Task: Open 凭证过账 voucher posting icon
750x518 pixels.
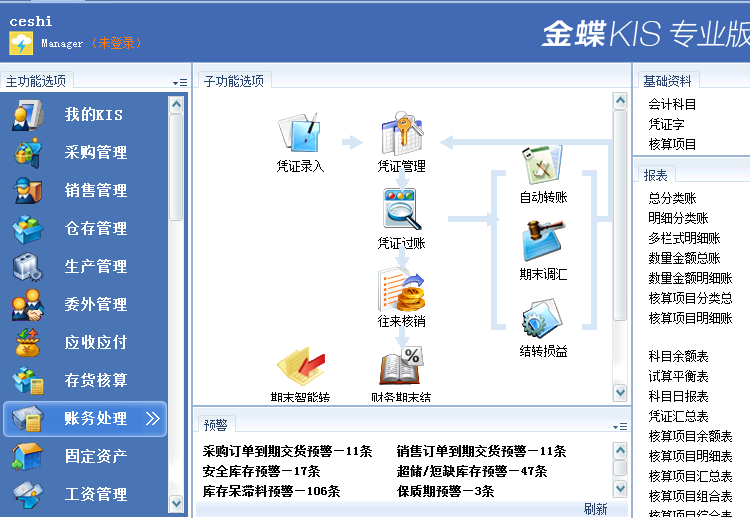Action: (x=402, y=209)
